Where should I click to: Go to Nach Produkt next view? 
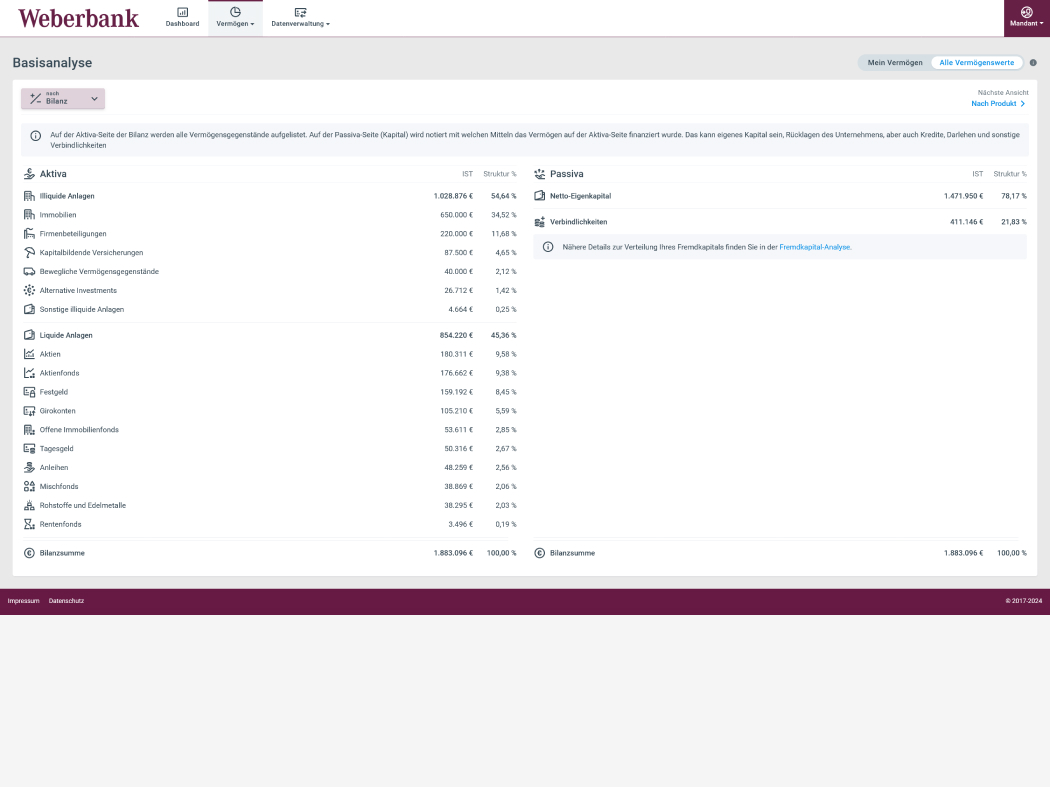997,103
